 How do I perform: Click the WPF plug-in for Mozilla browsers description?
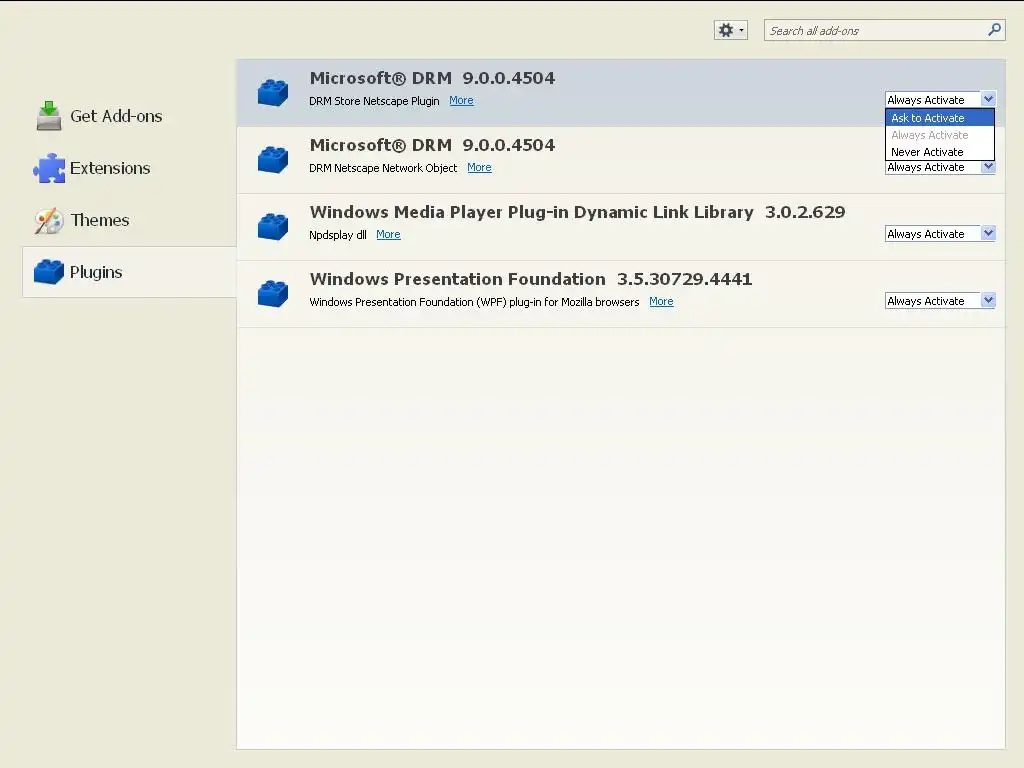point(474,302)
